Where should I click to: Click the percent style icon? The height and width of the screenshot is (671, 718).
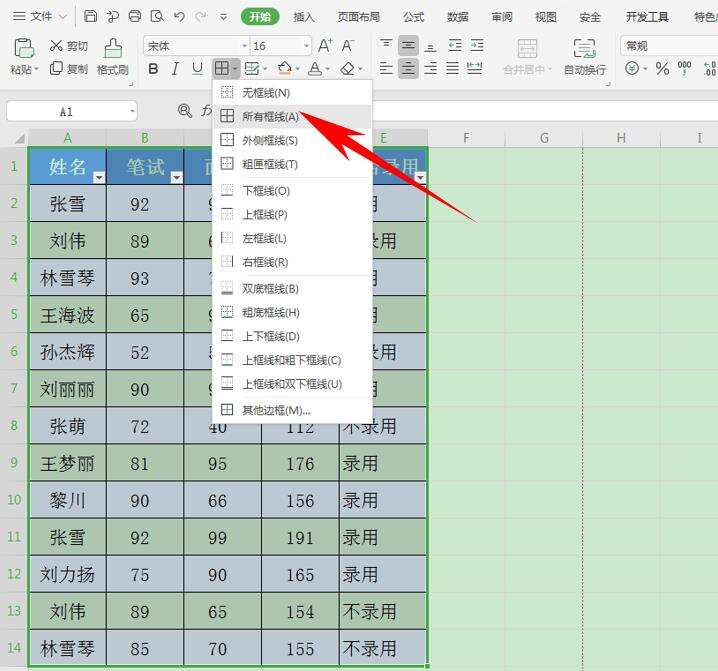point(662,69)
